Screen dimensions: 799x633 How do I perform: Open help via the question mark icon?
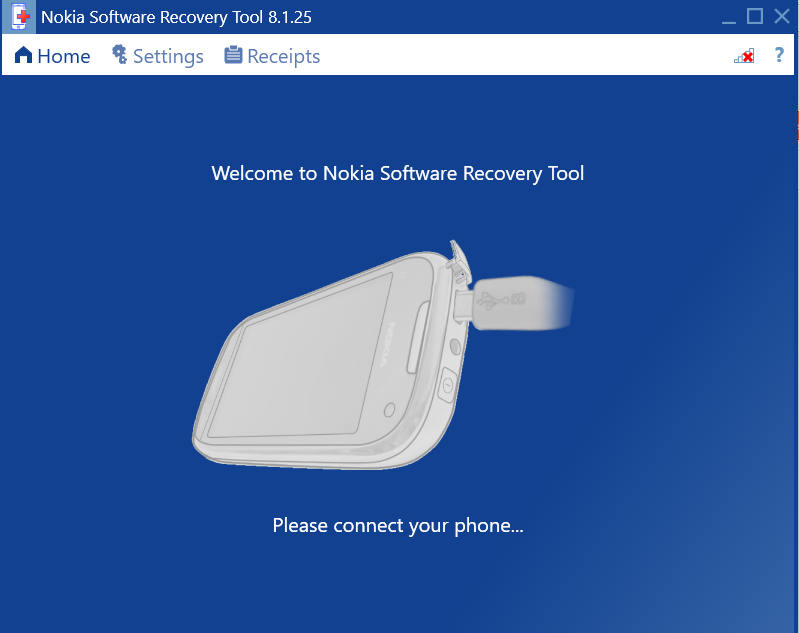tap(779, 55)
